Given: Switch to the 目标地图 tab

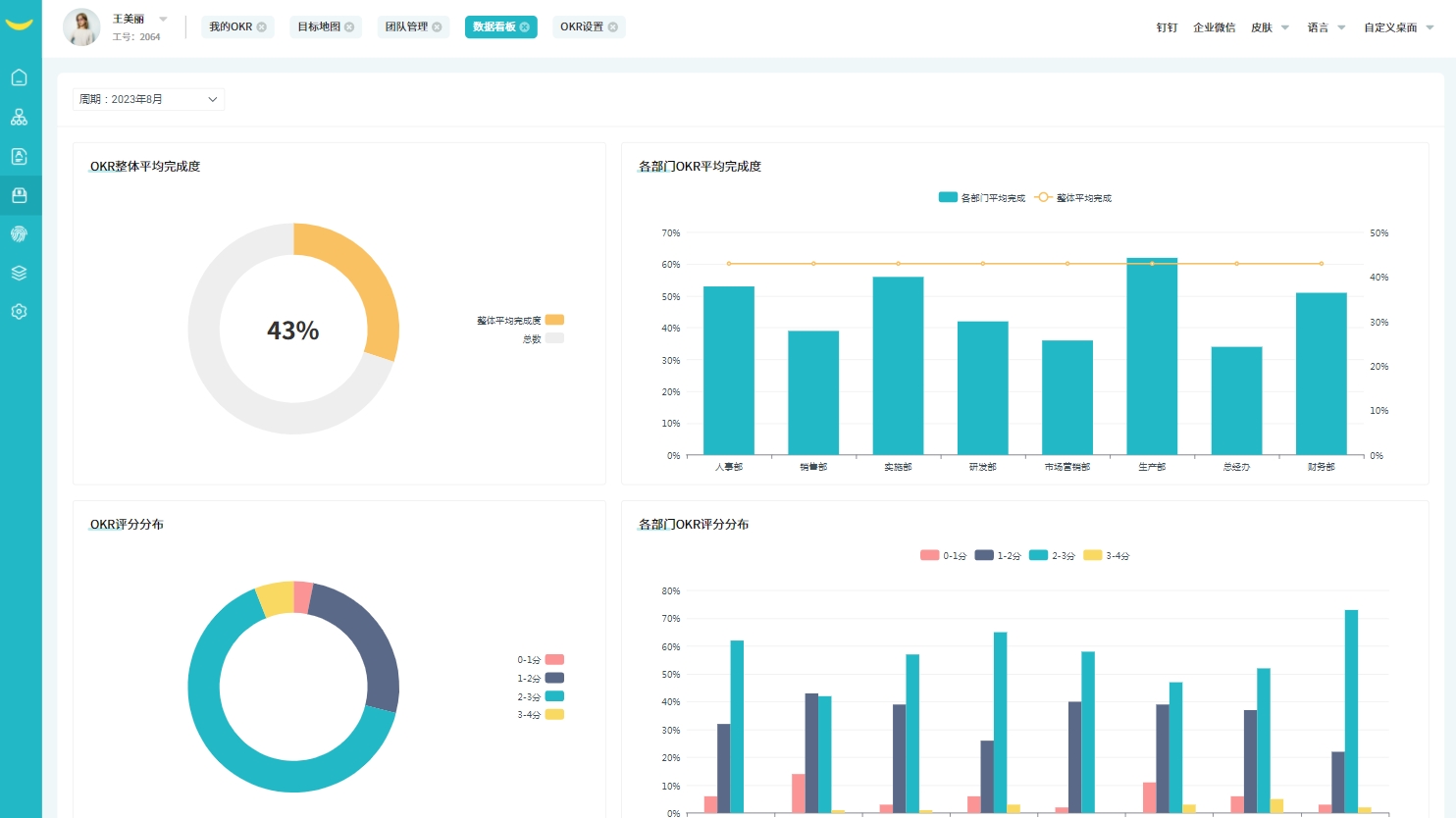Looking at the screenshot, I should [x=319, y=27].
